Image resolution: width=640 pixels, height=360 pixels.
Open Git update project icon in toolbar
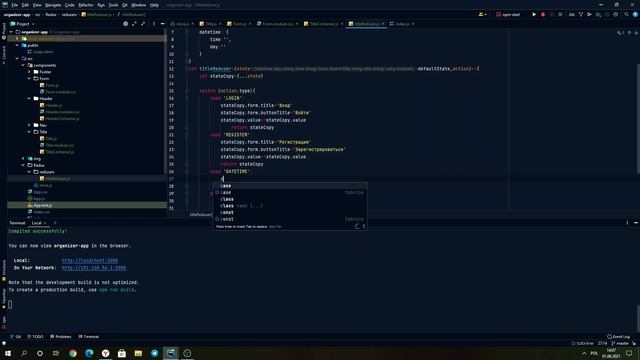581,14
